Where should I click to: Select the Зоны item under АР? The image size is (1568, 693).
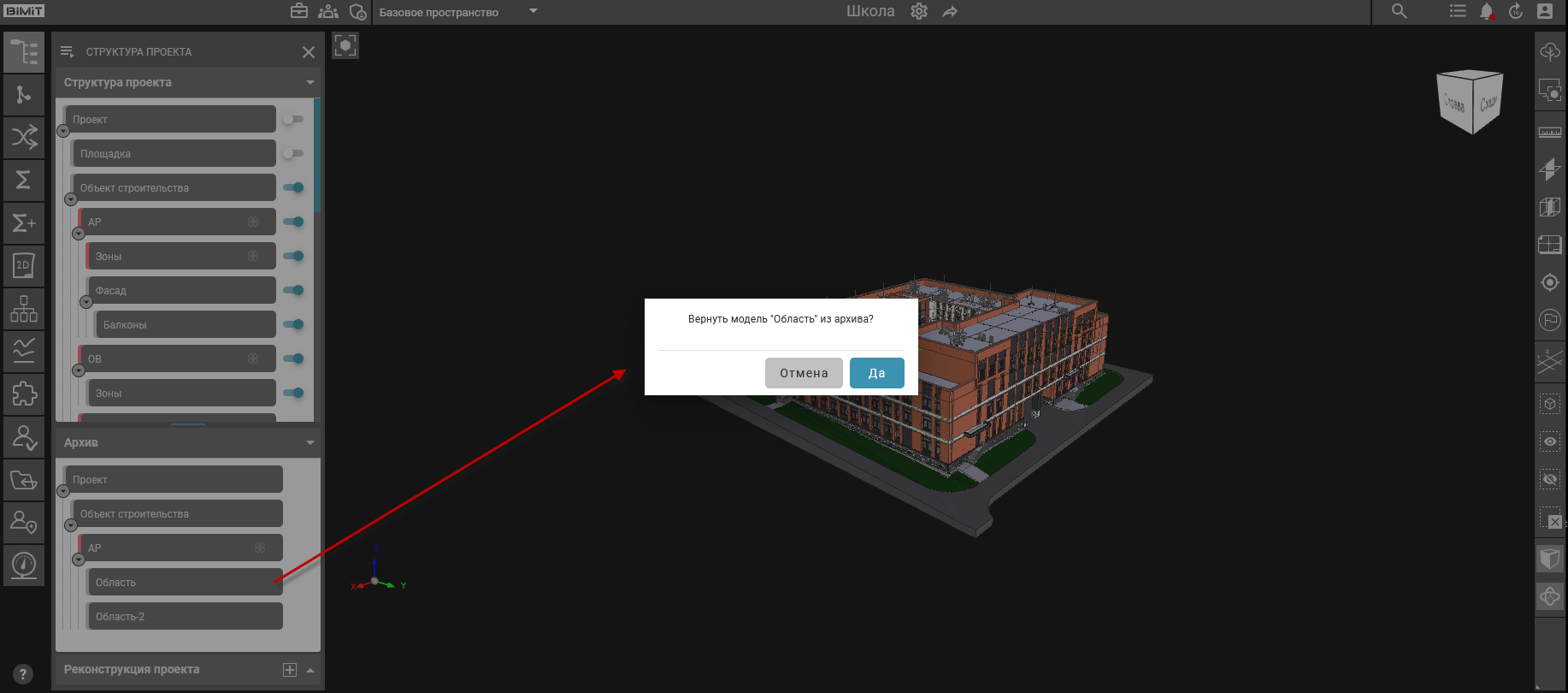180,257
